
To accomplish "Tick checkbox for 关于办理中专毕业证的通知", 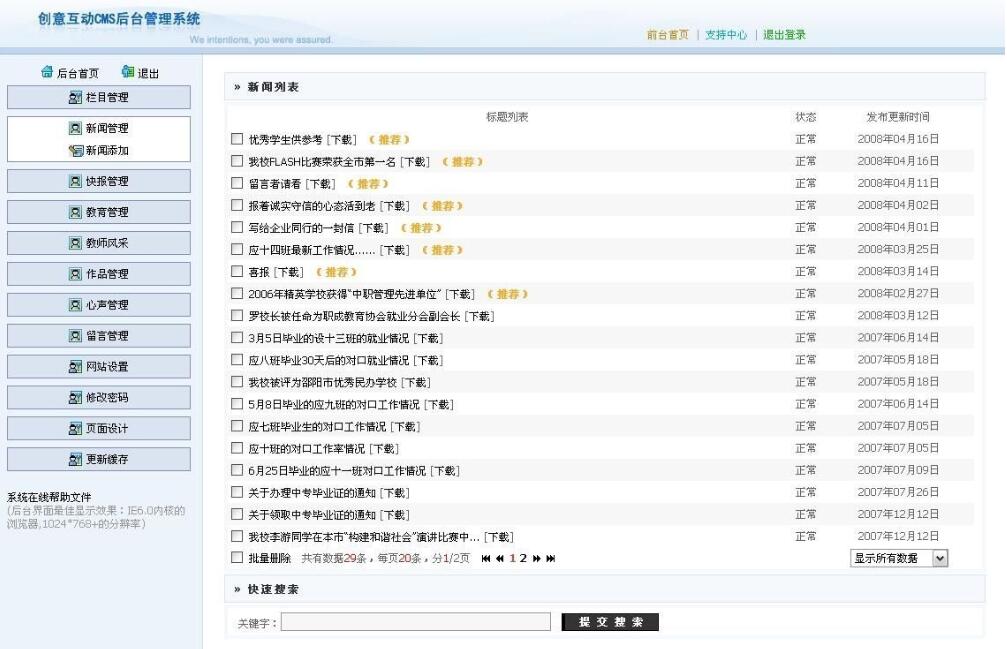I will pos(237,492).
